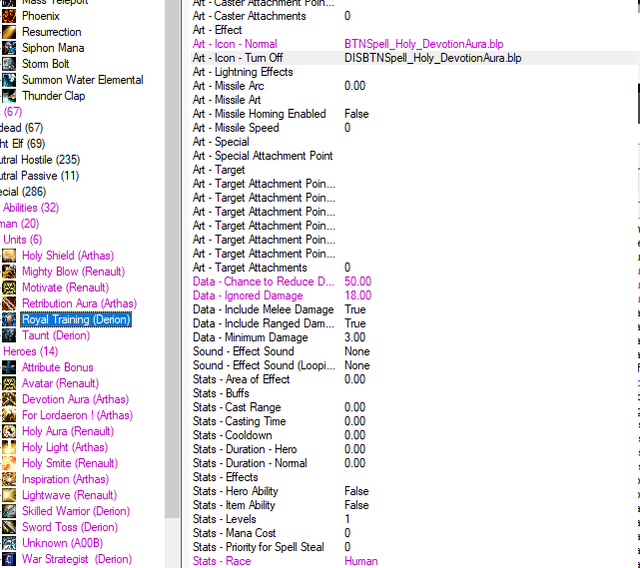Select Stats - Cooldown row
This screenshot has height=568, width=640.
pyautogui.click(x=415, y=435)
